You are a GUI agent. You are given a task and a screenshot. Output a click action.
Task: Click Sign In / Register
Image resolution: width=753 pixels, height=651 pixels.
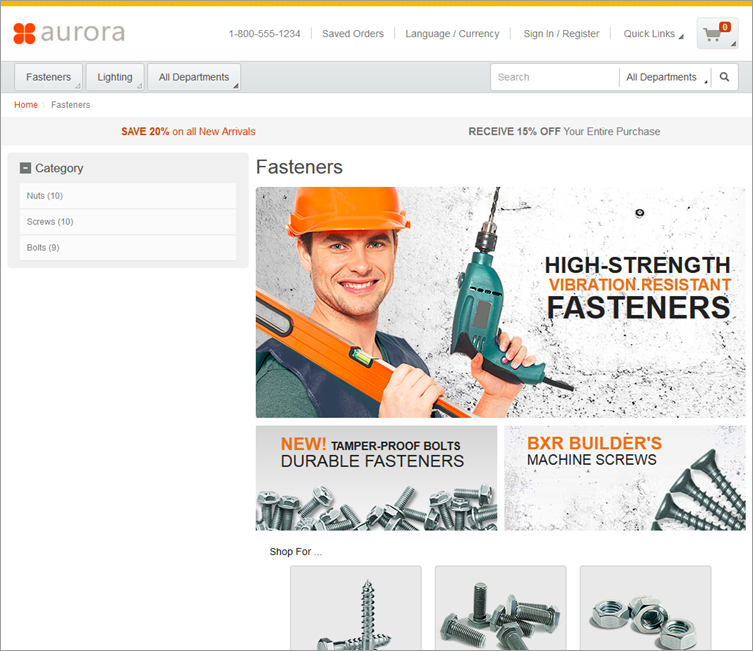pos(561,34)
